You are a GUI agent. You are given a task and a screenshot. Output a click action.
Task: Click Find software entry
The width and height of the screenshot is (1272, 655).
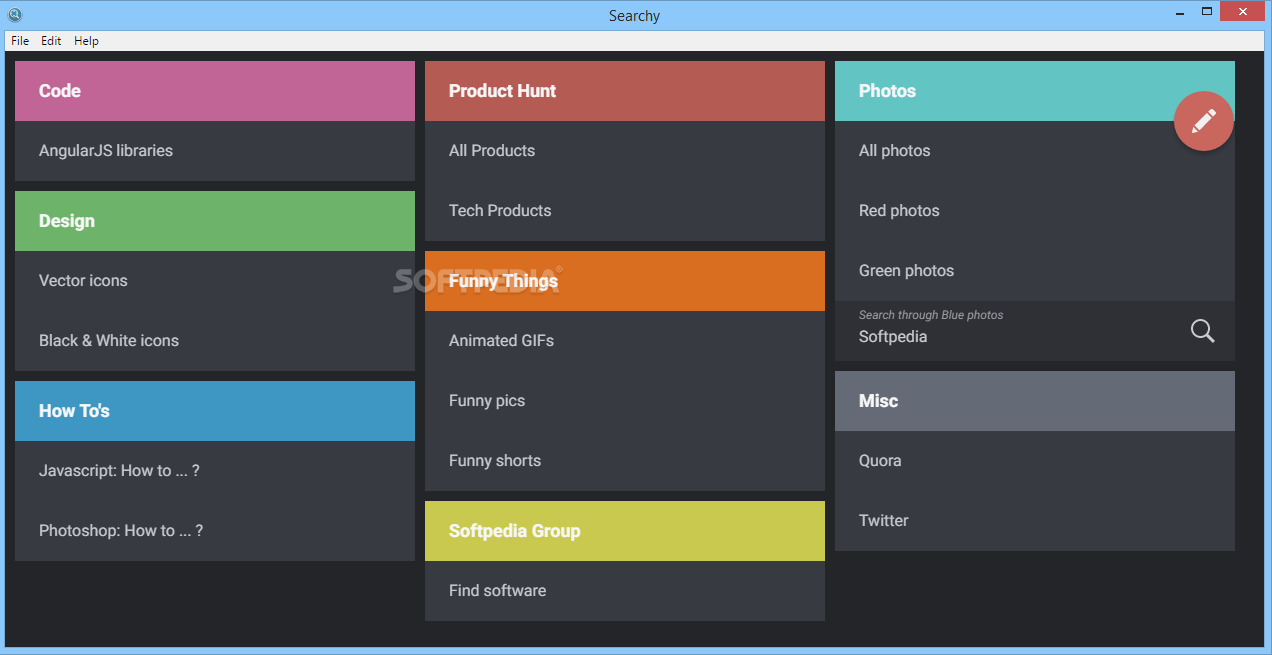[x=497, y=591]
